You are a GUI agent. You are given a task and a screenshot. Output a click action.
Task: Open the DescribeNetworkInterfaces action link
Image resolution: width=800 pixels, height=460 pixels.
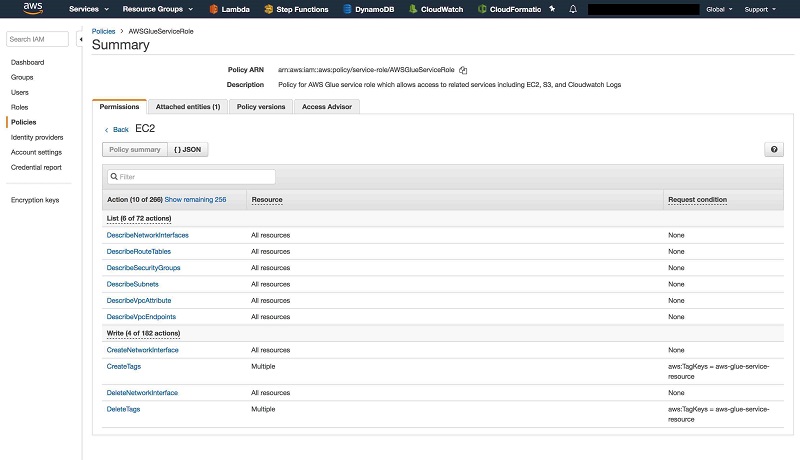tap(147, 235)
